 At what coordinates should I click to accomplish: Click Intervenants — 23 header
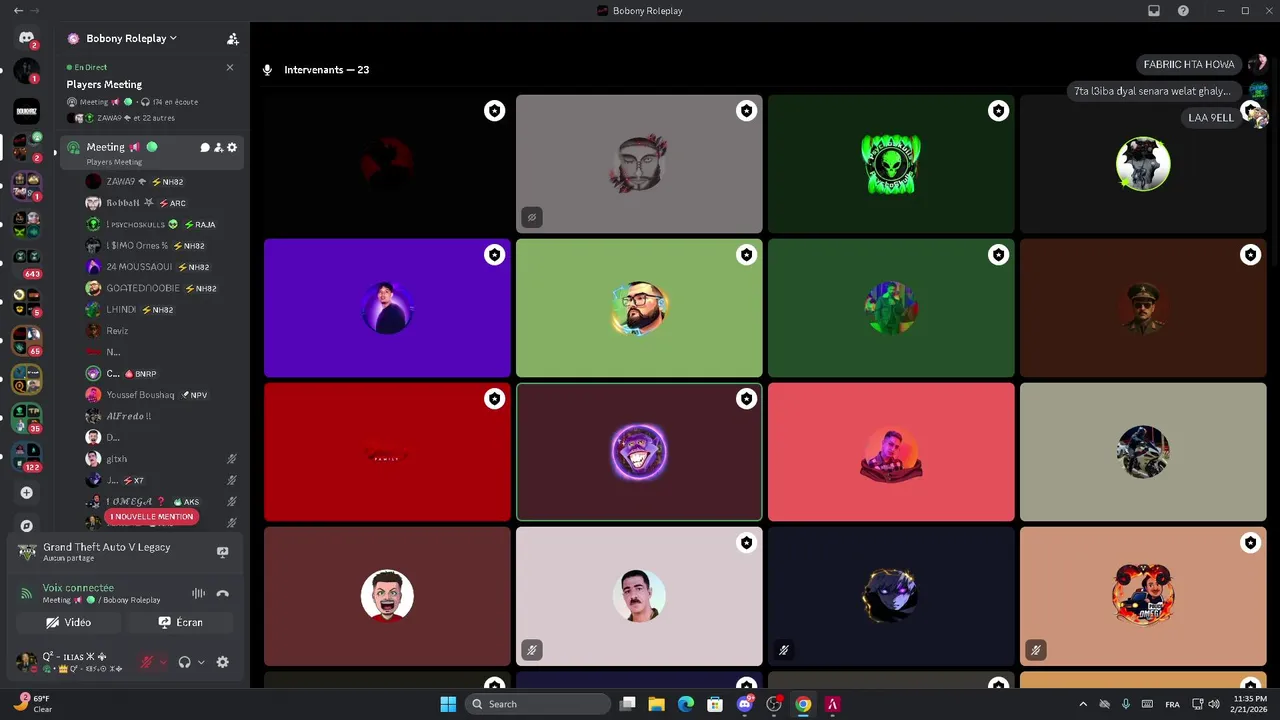326,70
